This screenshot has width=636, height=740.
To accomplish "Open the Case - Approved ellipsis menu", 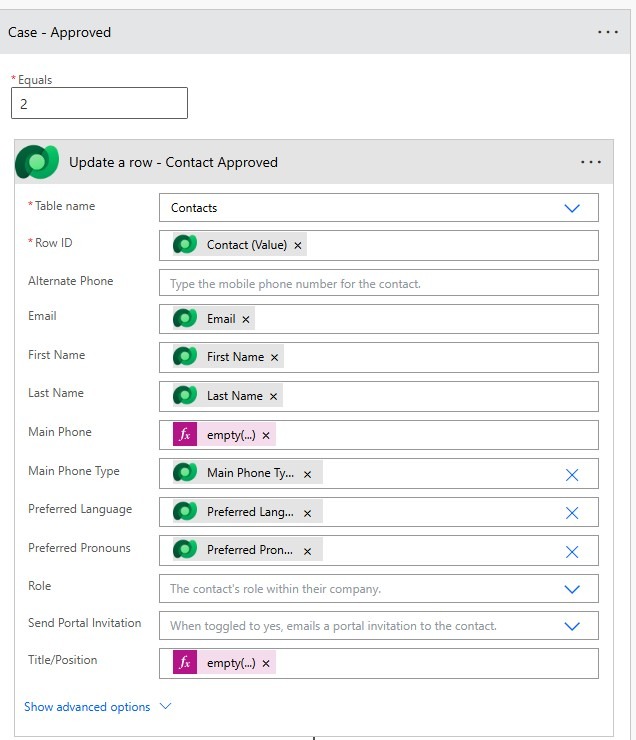I will click(x=608, y=32).
